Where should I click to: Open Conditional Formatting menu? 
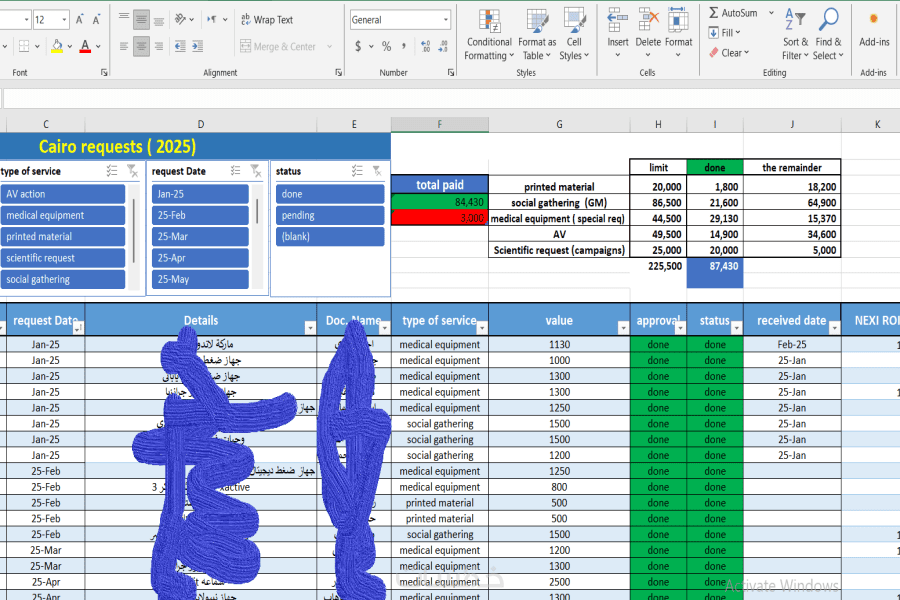click(489, 35)
